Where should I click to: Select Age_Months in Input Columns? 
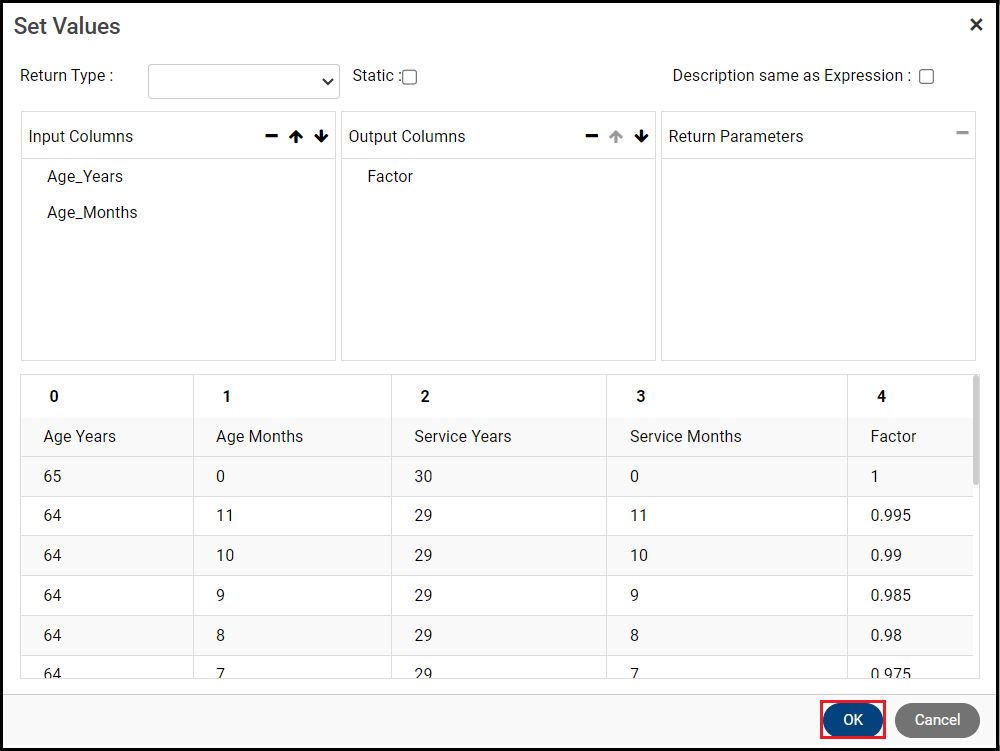pos(92,213)
